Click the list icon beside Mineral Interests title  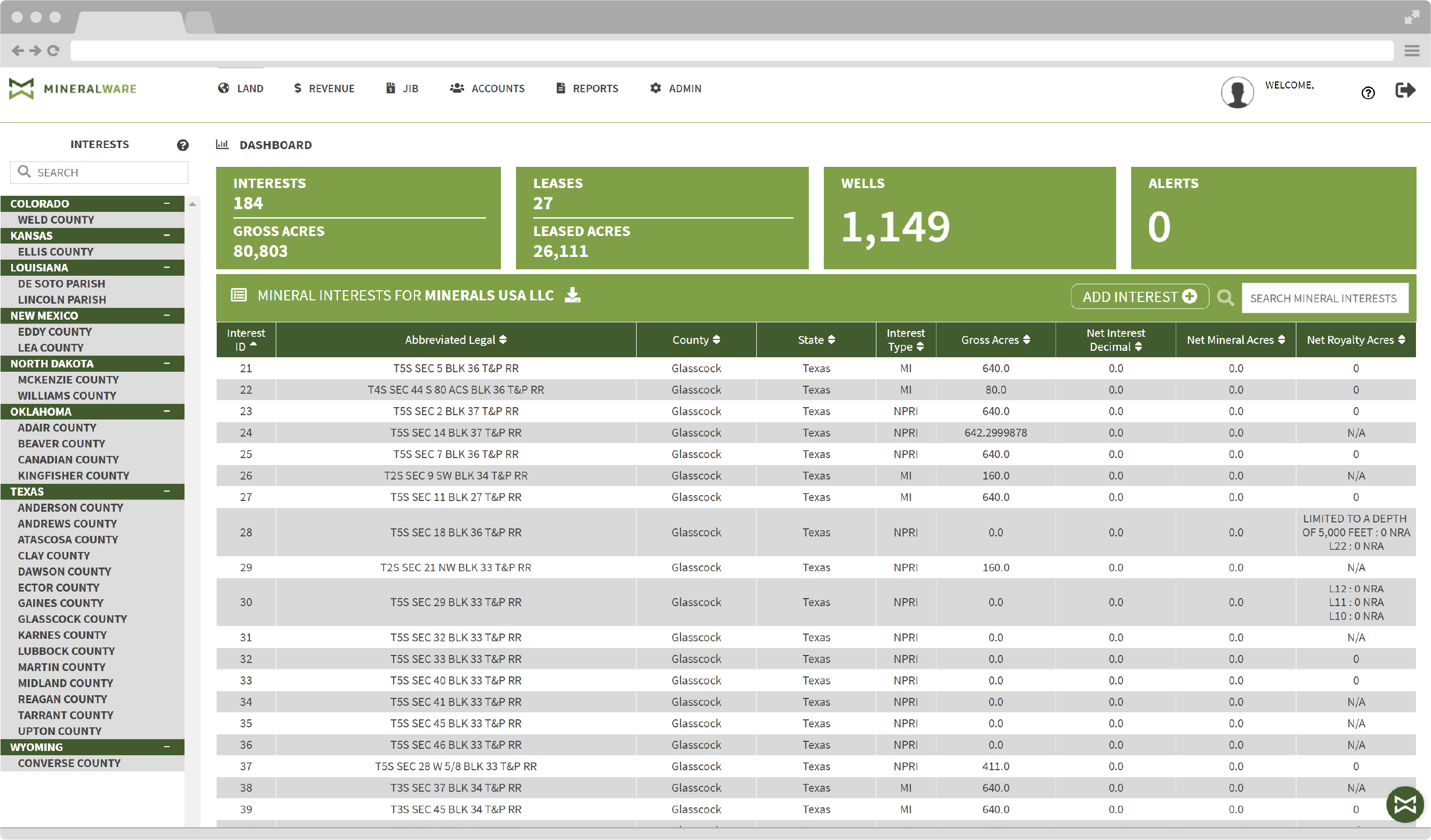[239, 295]
